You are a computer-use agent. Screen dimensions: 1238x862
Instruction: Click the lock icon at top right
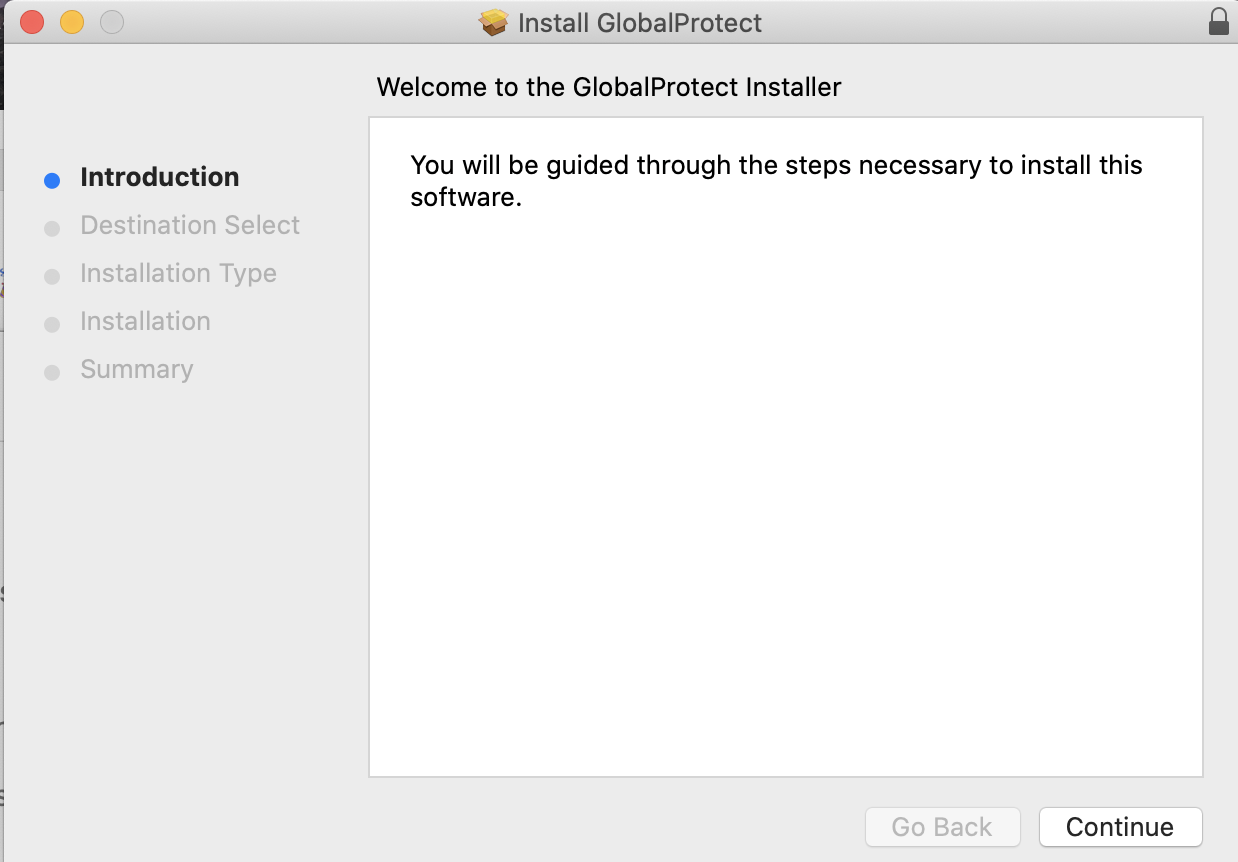(1218, 20)
